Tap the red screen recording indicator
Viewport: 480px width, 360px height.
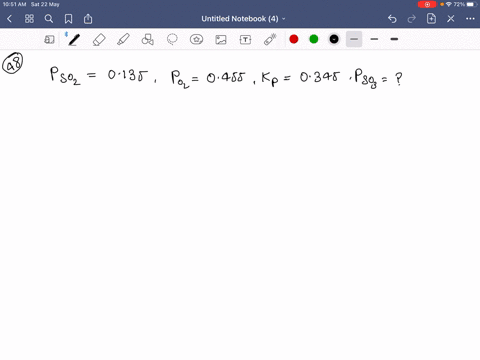coord(427,4)
